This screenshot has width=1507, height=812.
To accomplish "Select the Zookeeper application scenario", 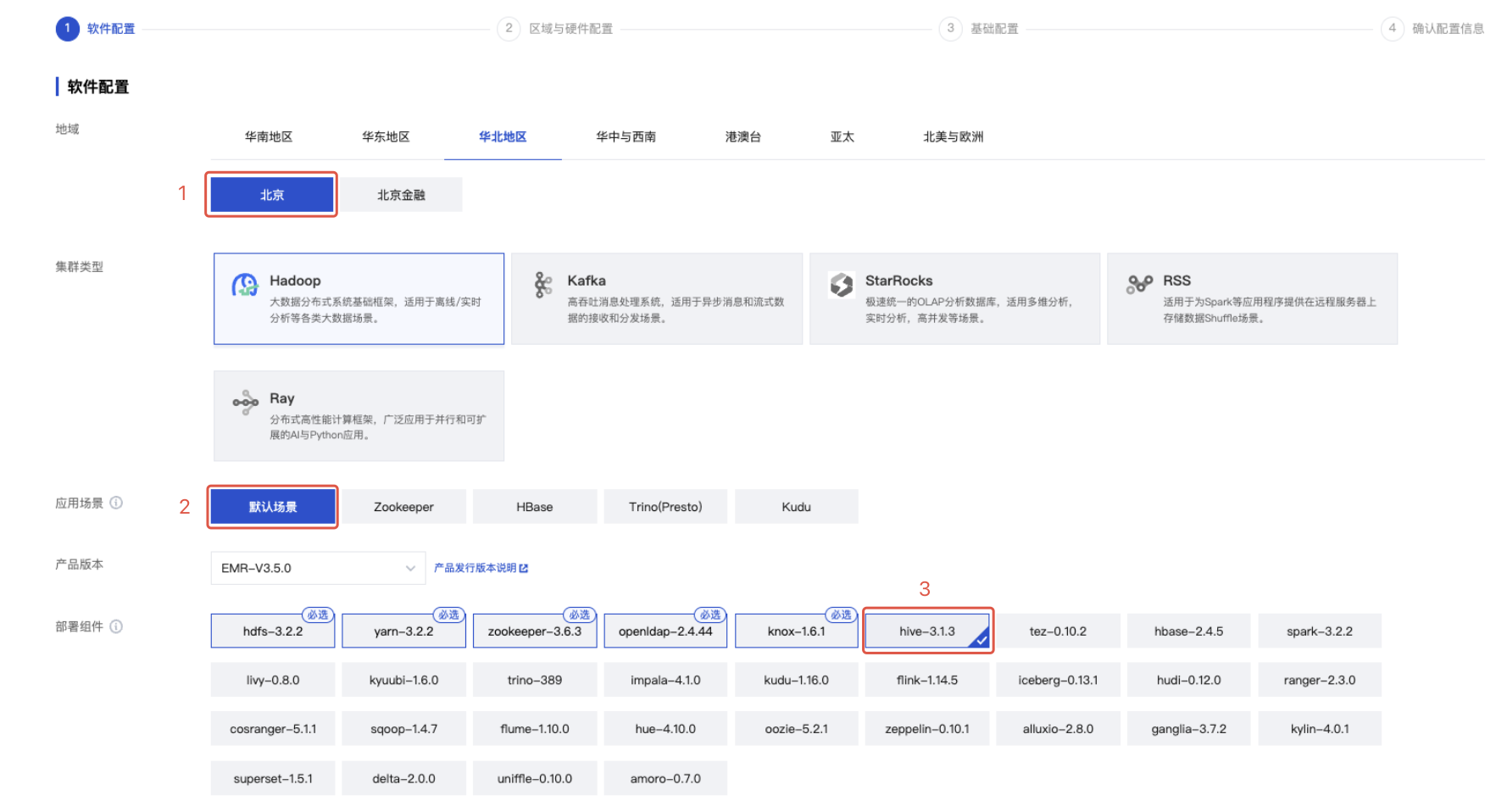I will 403,507.
